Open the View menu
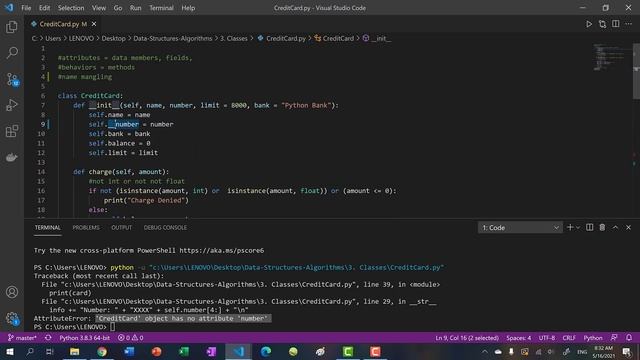Viewport: 640px width, 360px height. [x=98, y=8]
